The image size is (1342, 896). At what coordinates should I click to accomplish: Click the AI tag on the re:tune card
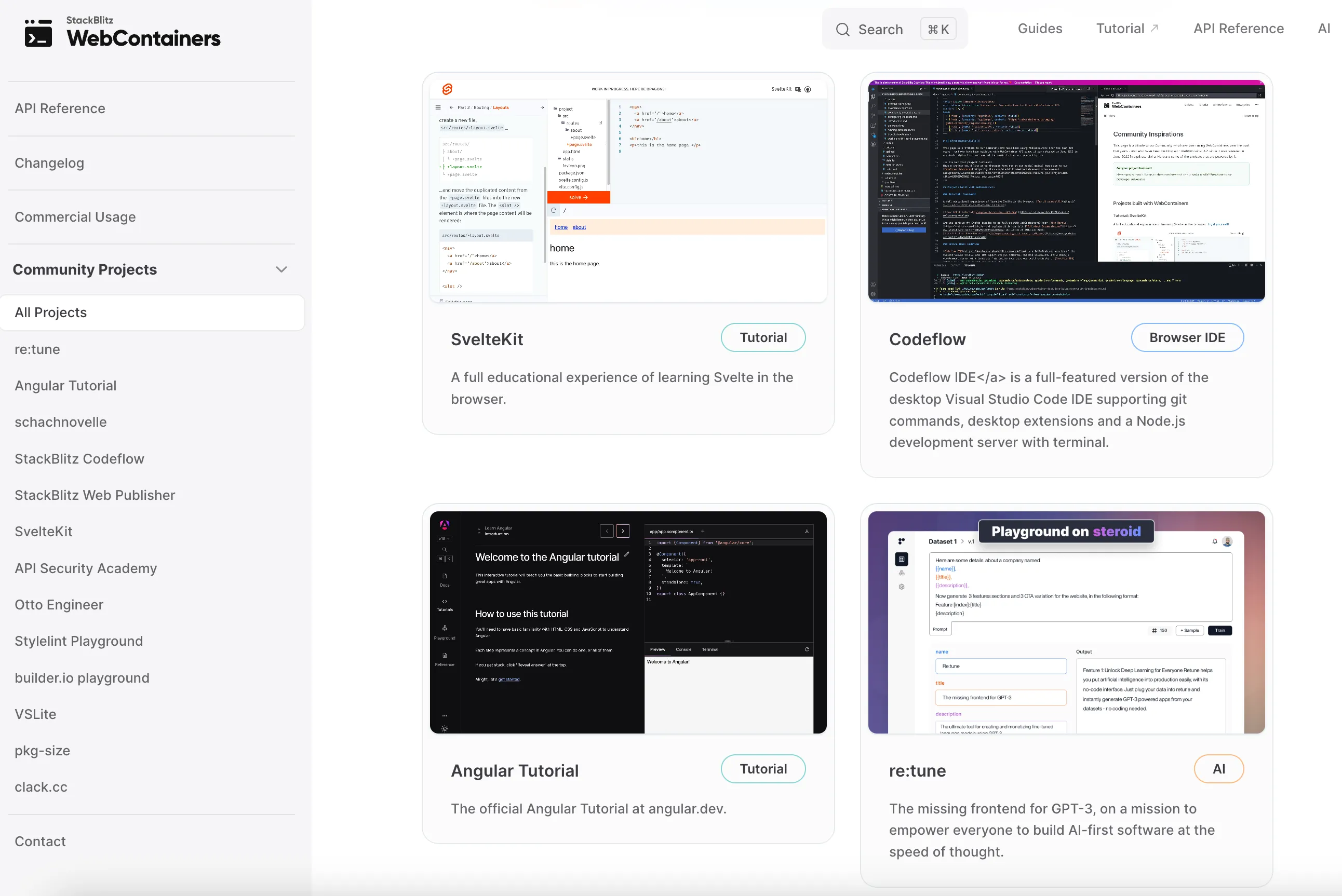pos(1218,769)
